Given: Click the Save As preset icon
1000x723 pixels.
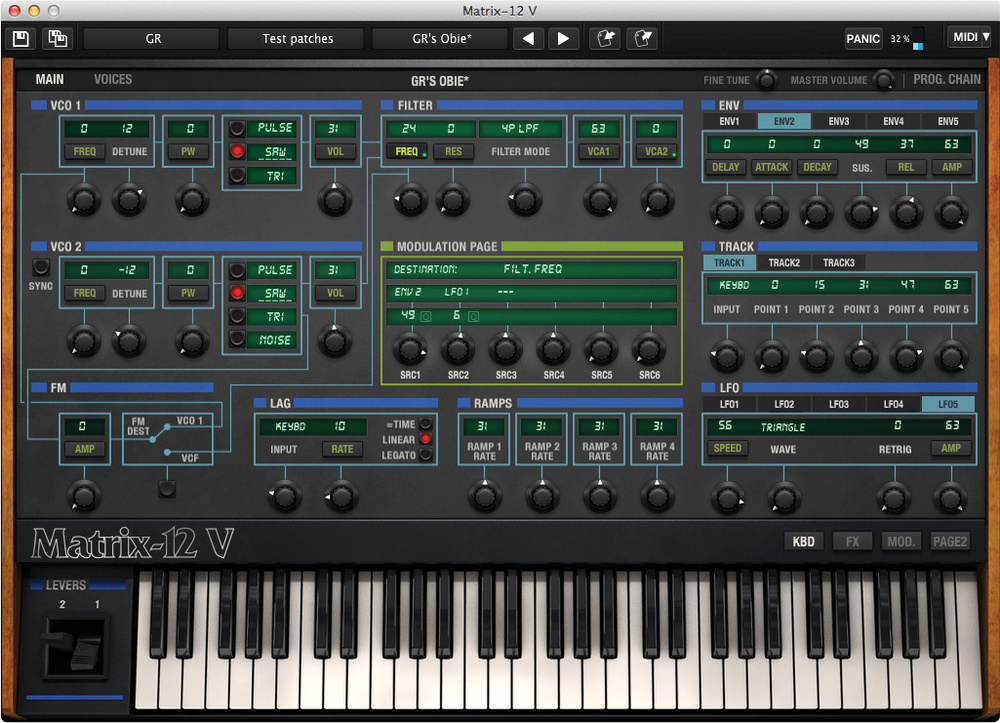Looking at the screenshot, I should [x=57, y=39].
